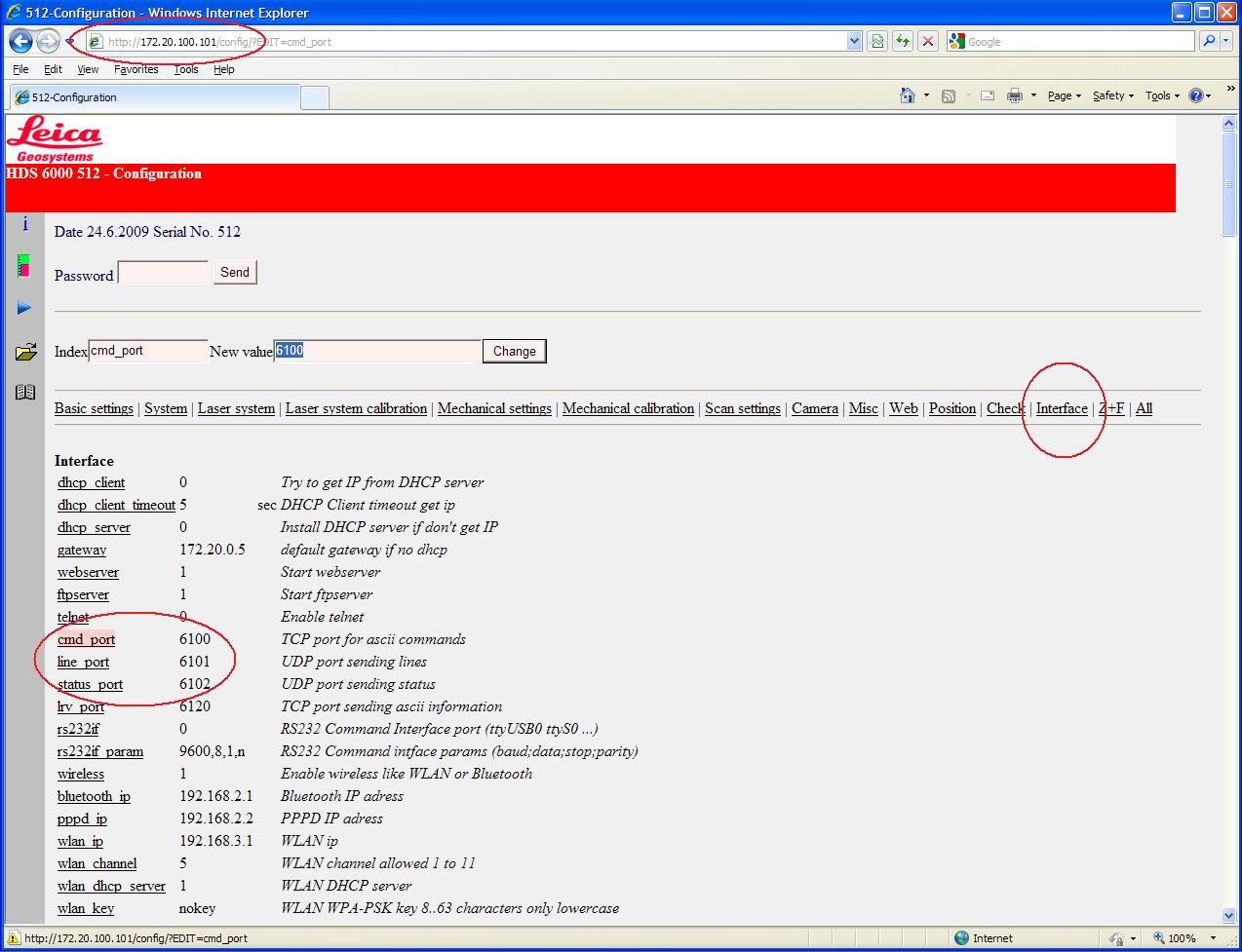The height and width of the screenshot is (952, 1242).
Task: Open the Basic settings link
Action: pyautogui.click(x=94, y=408)
